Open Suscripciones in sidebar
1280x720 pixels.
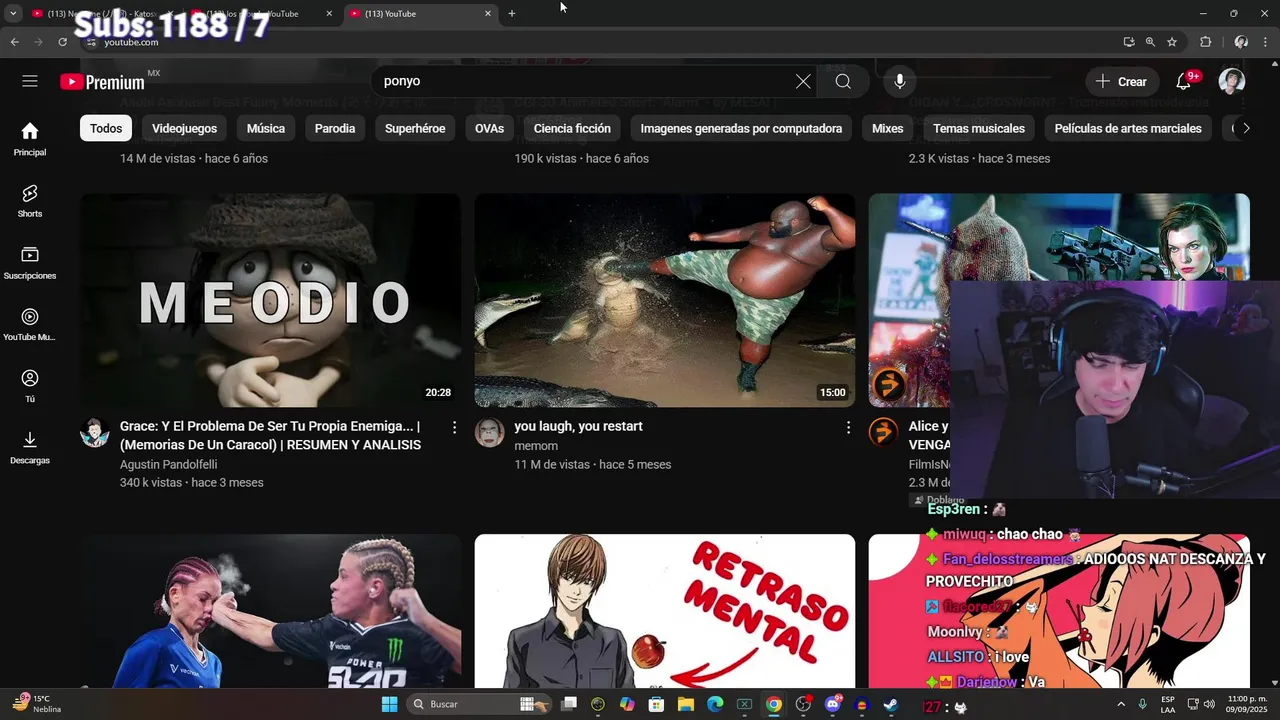[30, 262]
